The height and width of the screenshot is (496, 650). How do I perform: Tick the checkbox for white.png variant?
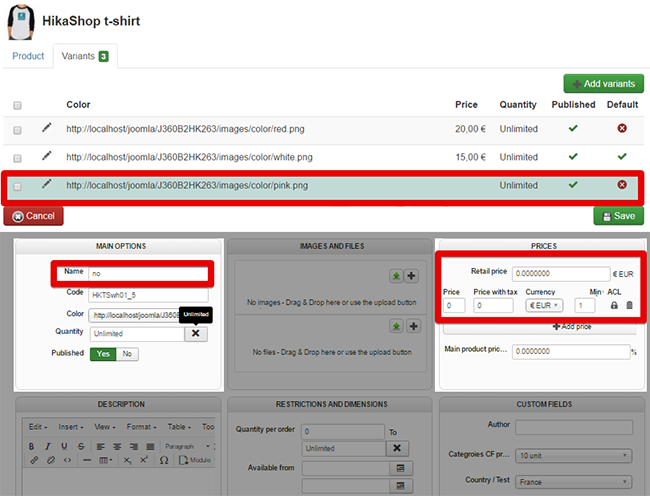pos(18,158)
